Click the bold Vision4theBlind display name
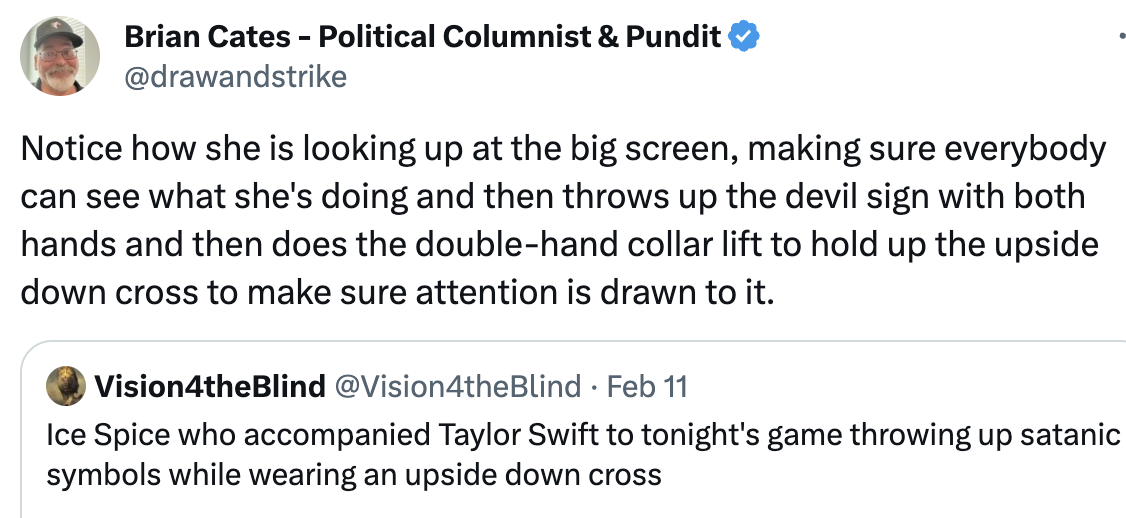Viewport: 1126px width, 518px height. [x=208, y=386]
